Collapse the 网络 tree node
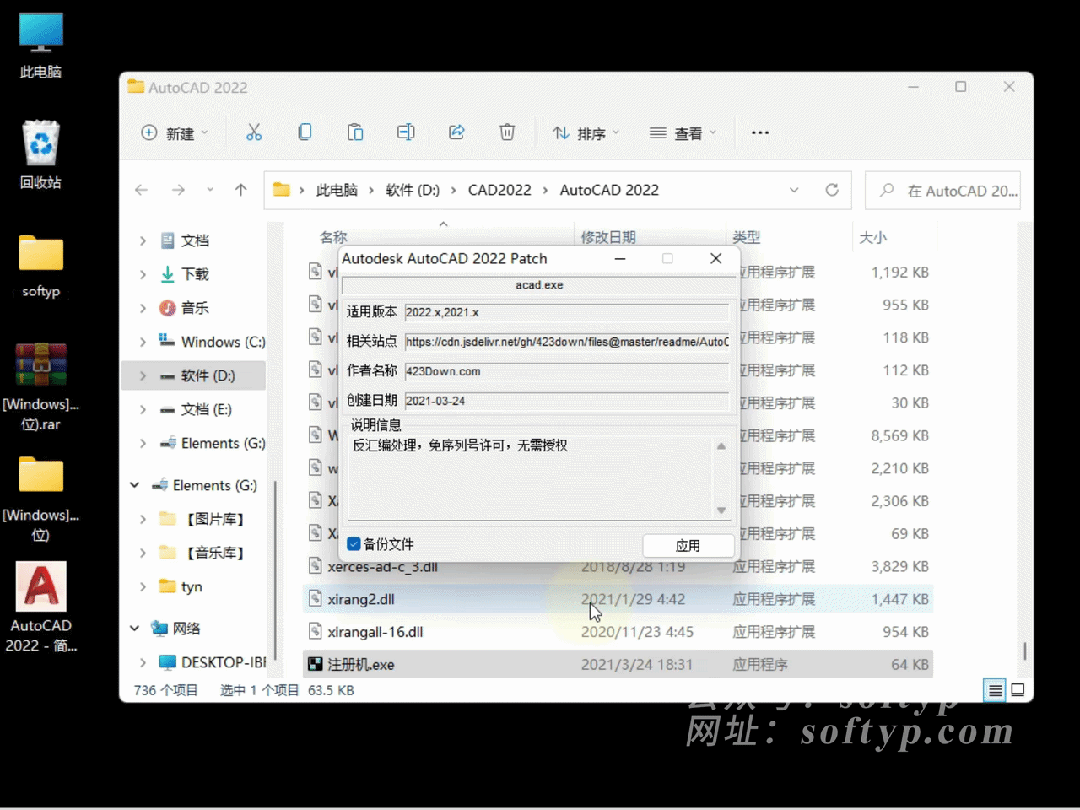The height and width of the screenshot is (810, 1080). [x=134, y=628]
